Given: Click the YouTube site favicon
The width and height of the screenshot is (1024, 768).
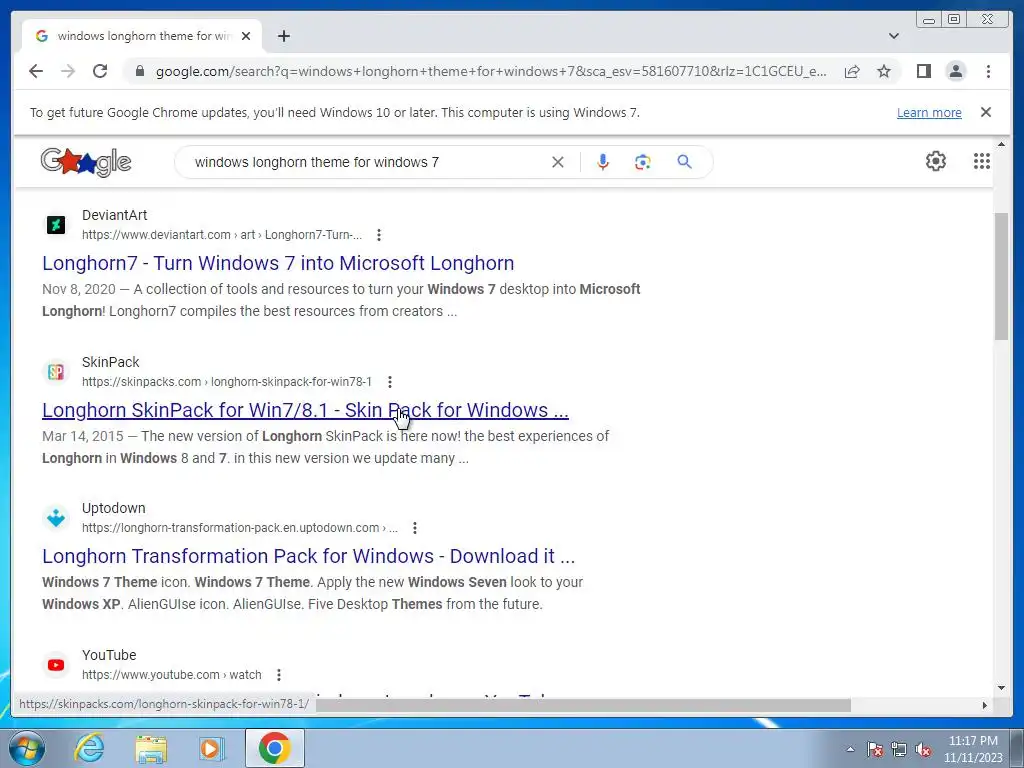Looking at the screenshot, I should (56, 665).
